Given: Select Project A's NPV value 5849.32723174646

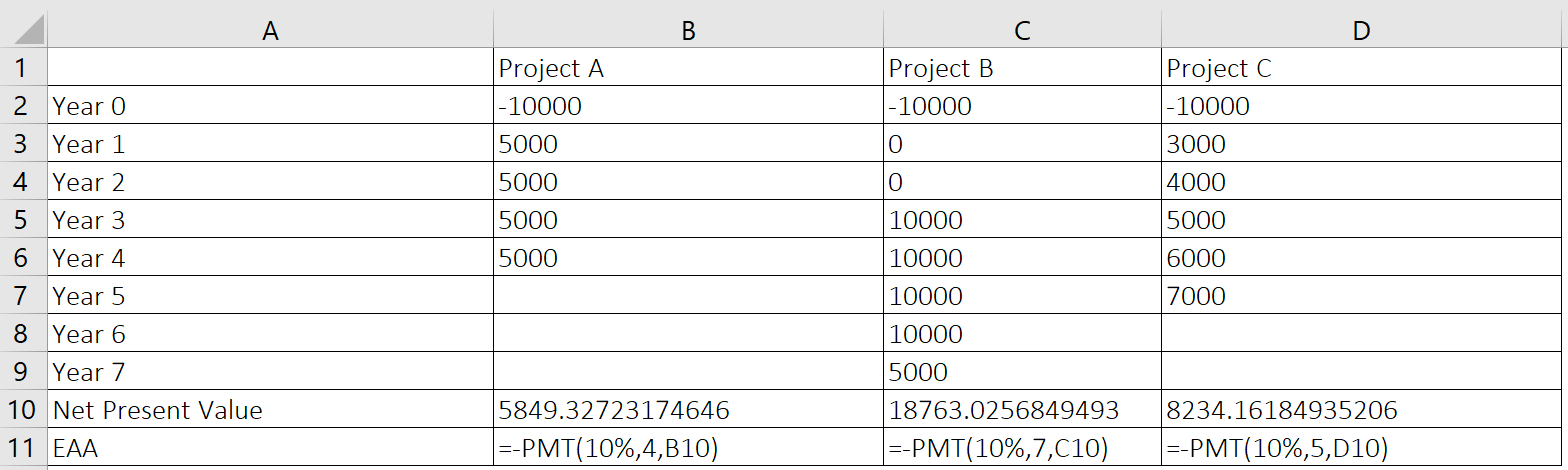Looking at the screenshot, I should [688, 409].
